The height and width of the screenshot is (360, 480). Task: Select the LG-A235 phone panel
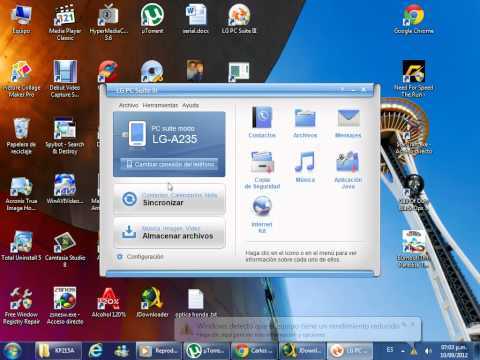(x=169, y=144)
